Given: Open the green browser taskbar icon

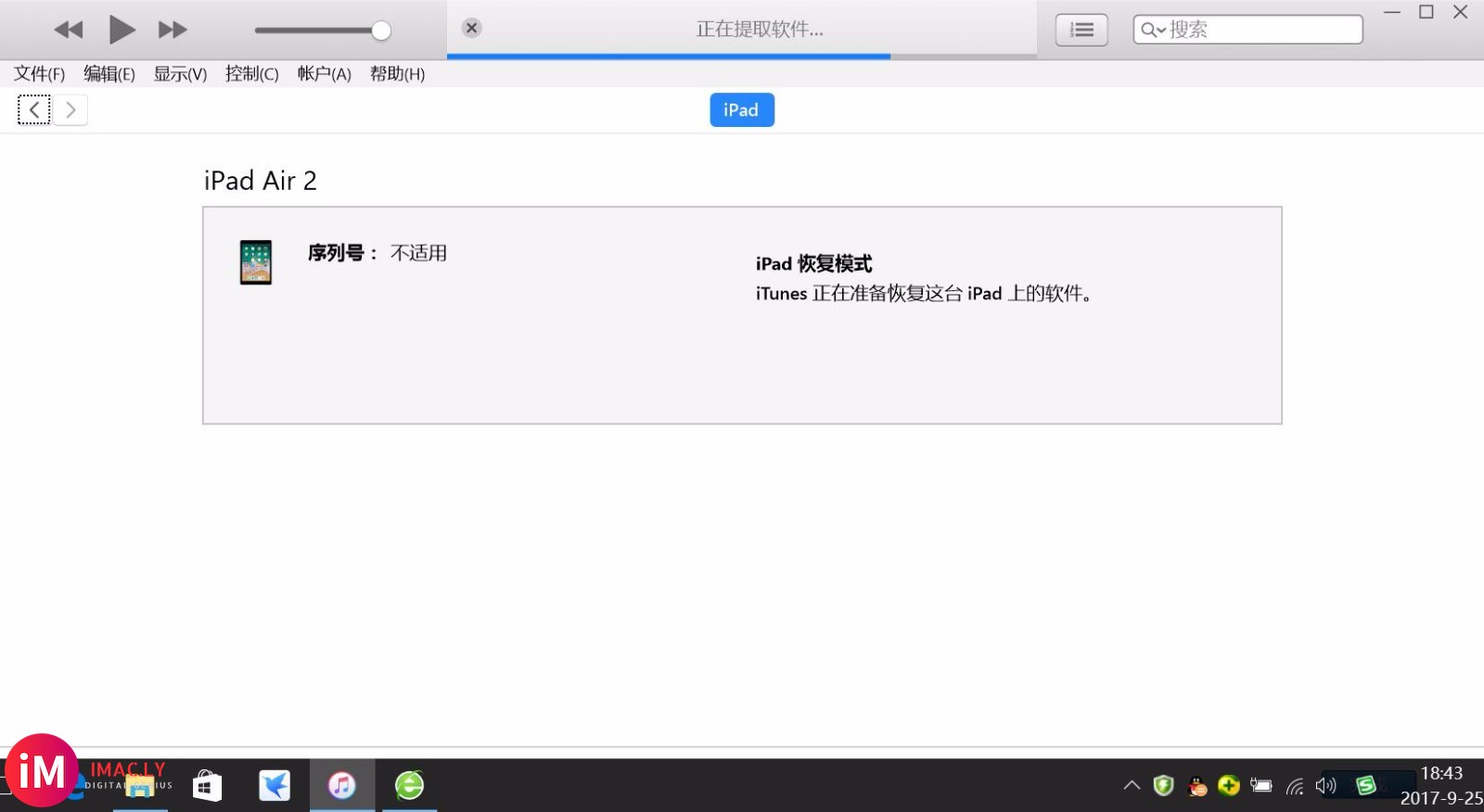Looking at the screenshot, I should point(409,786).
